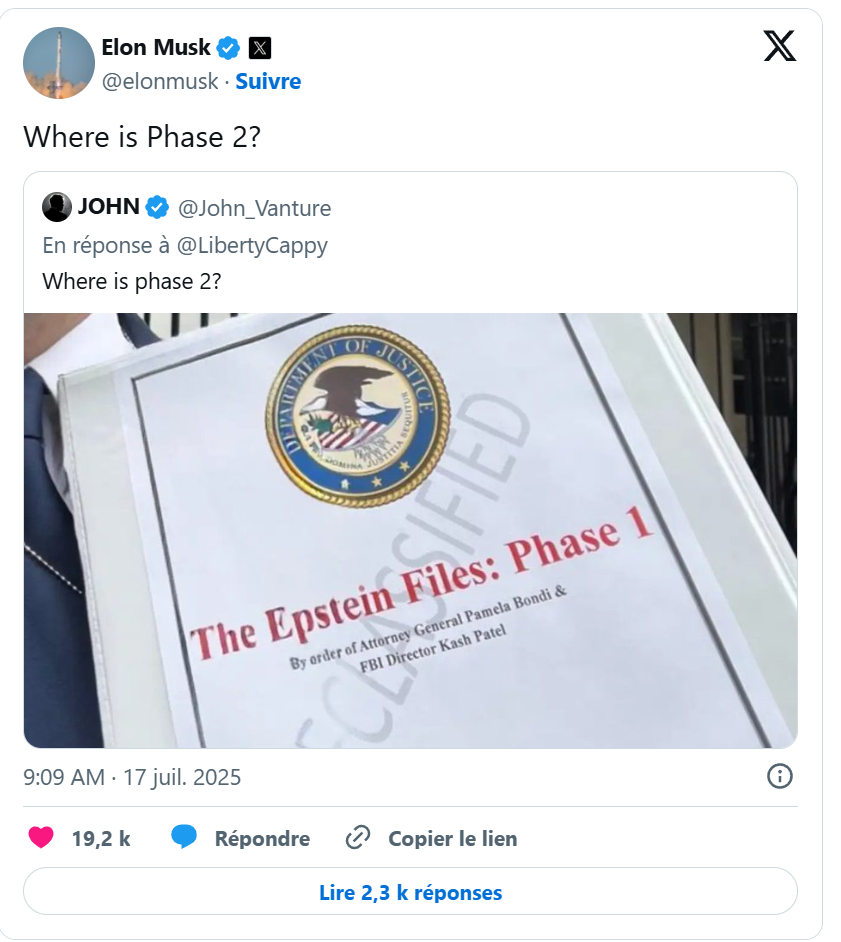Follow Elon Musk via Suivre link

click(x=268, y=81)
